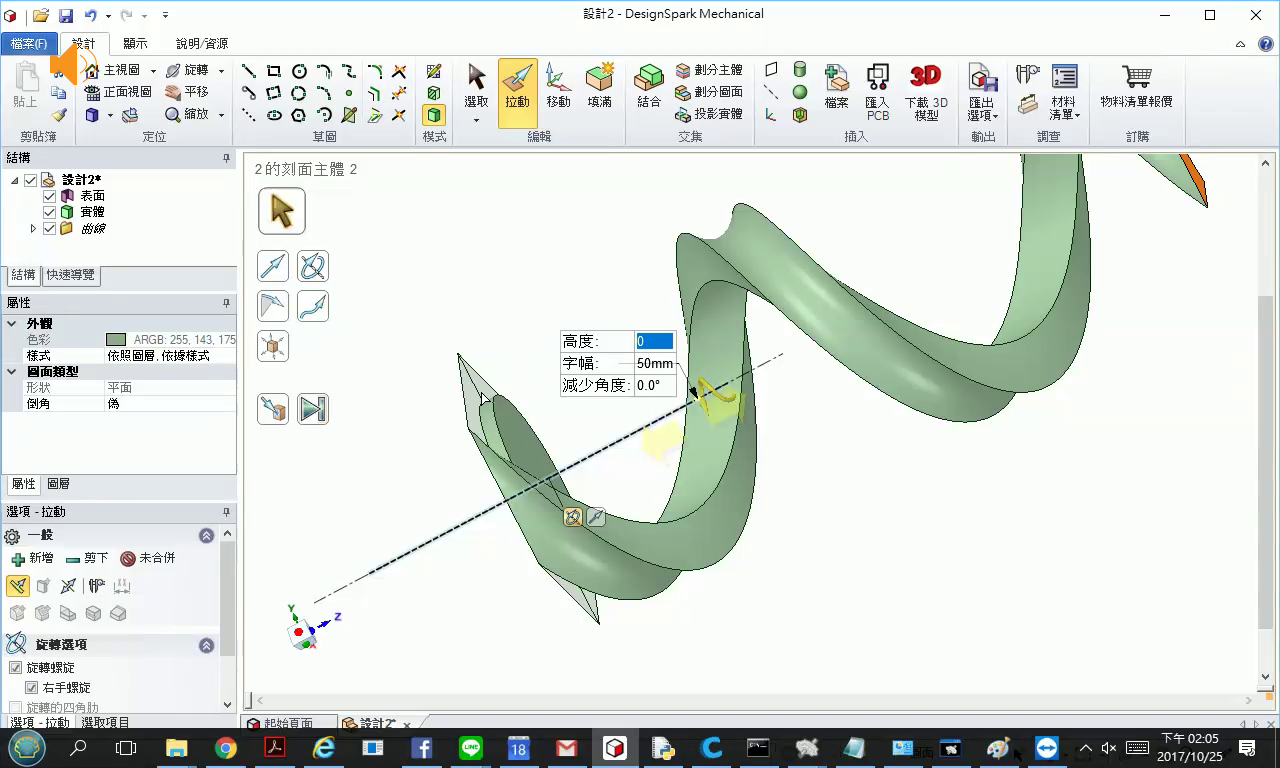Collapse the 設計2* tree root
The width and height of the screenshot is (1280, 768).
15,180
